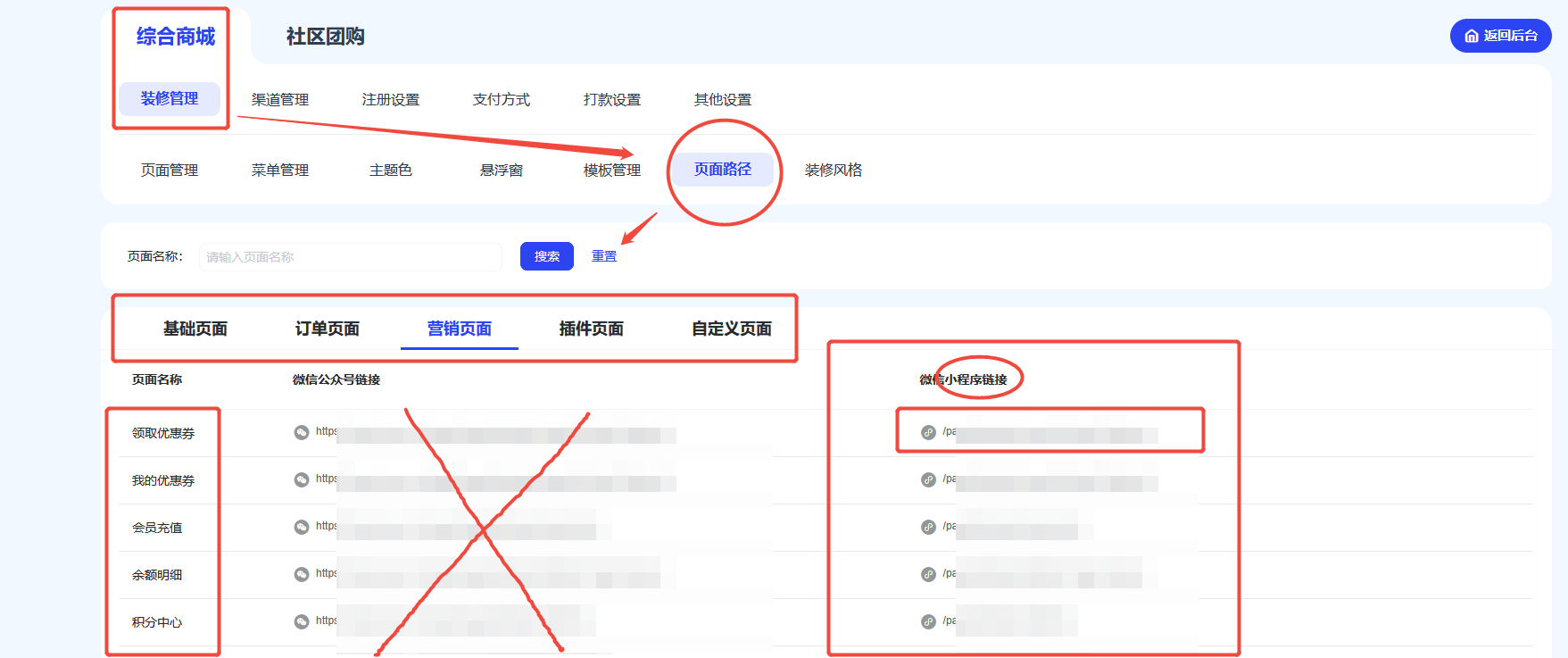Open the 社区团购 top tab
The height and width of the screenshot is (658, 1568).
tap(325, 37)
